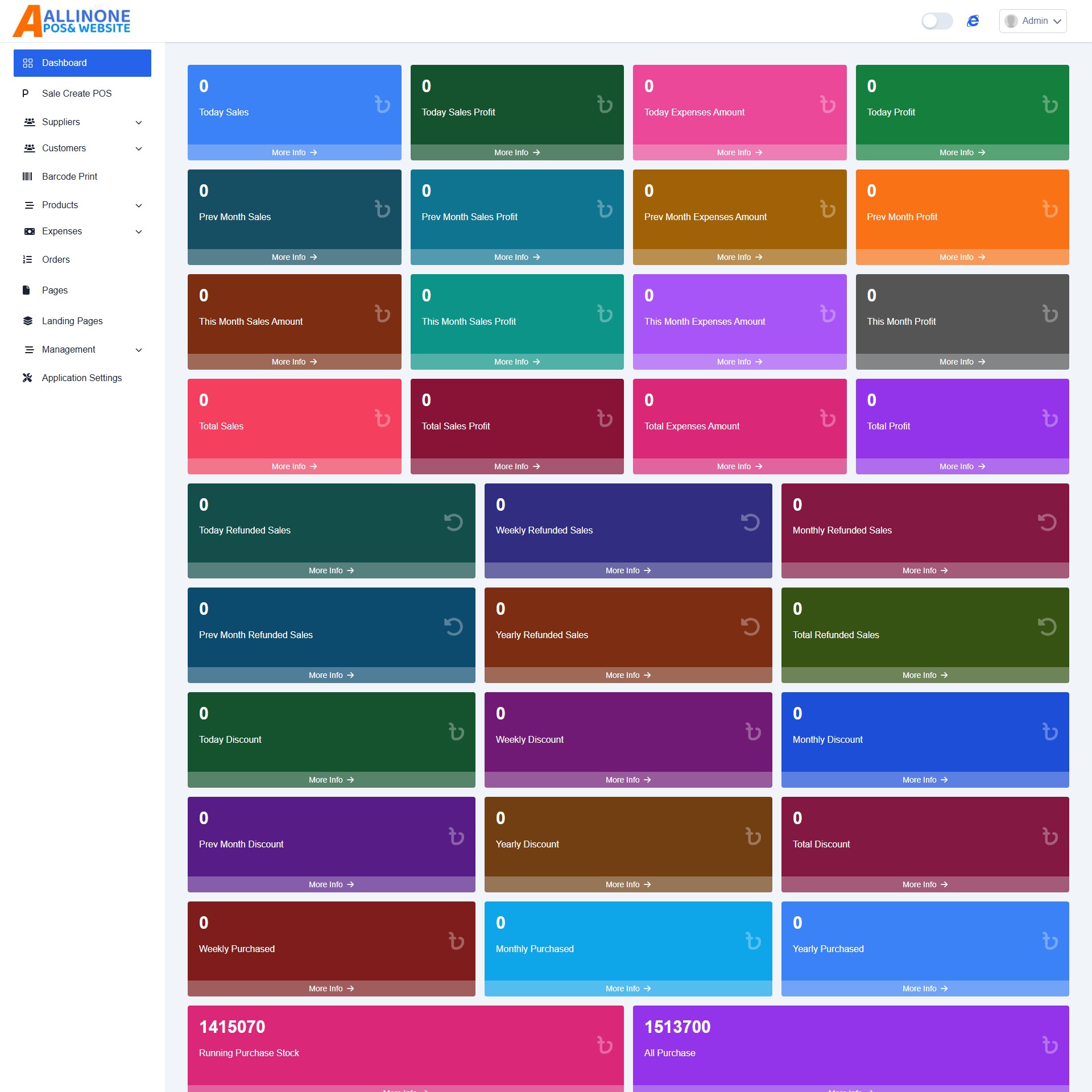The image size is (1092, 1092).
Task: Click More Info on Today Sales card
Action: [294, 152]
